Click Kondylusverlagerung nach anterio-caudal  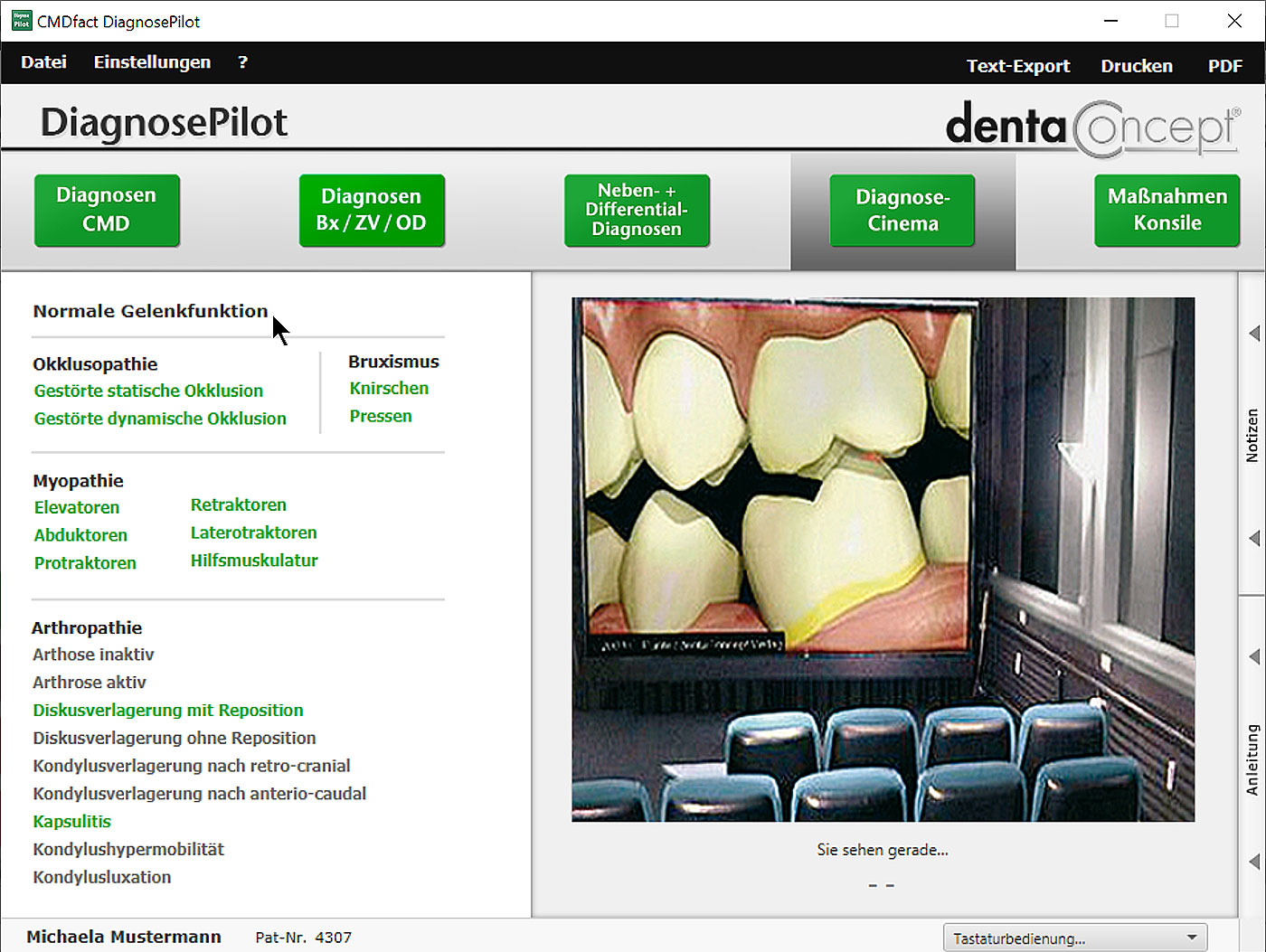pyautogui.click(x=200, y=794)
